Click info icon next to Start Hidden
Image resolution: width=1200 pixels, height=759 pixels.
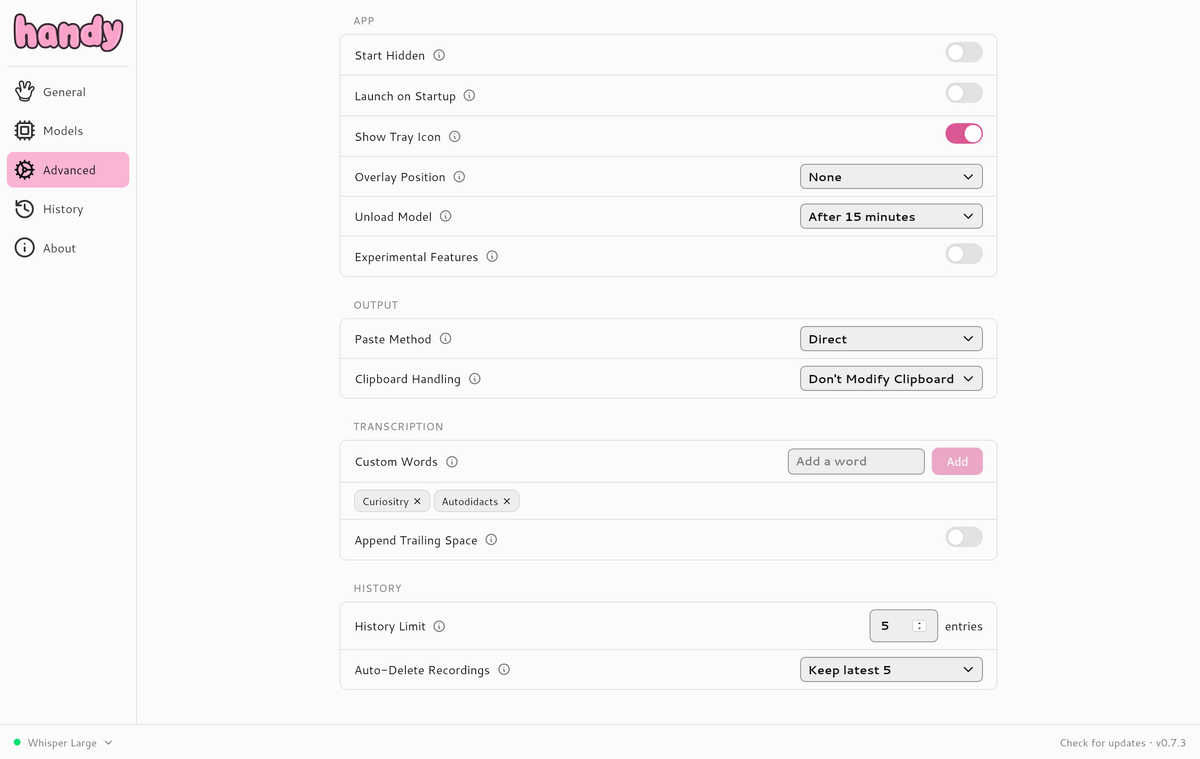[x=439, y=56]
